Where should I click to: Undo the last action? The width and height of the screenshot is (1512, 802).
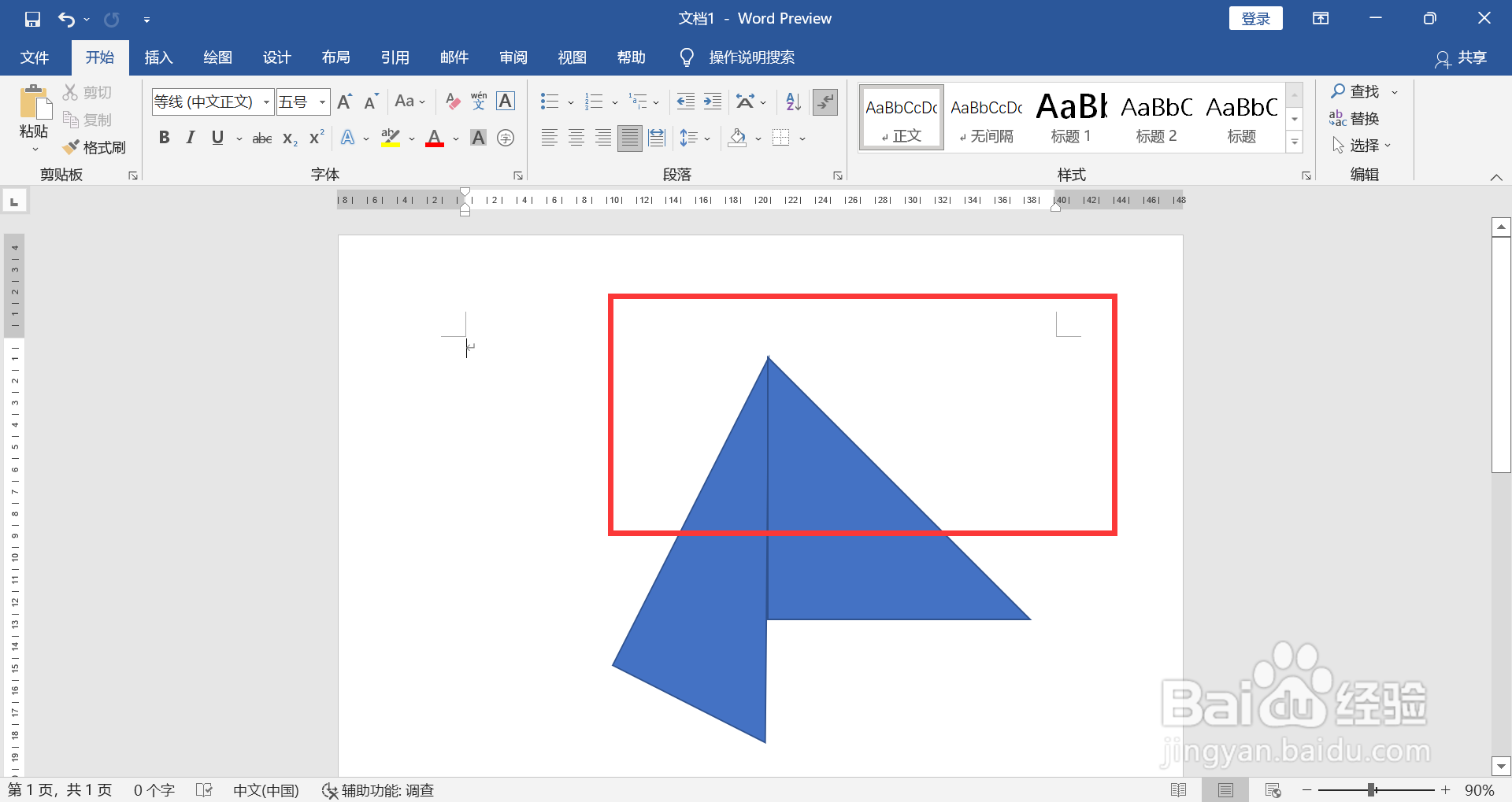coord(67,19)
